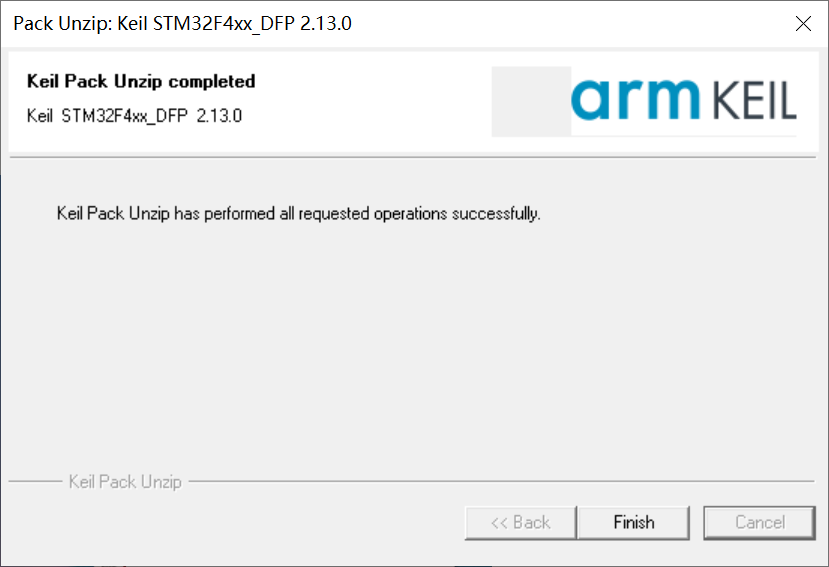
Task: Click the disabled << Back button
Action: click(x=520, y=522)
